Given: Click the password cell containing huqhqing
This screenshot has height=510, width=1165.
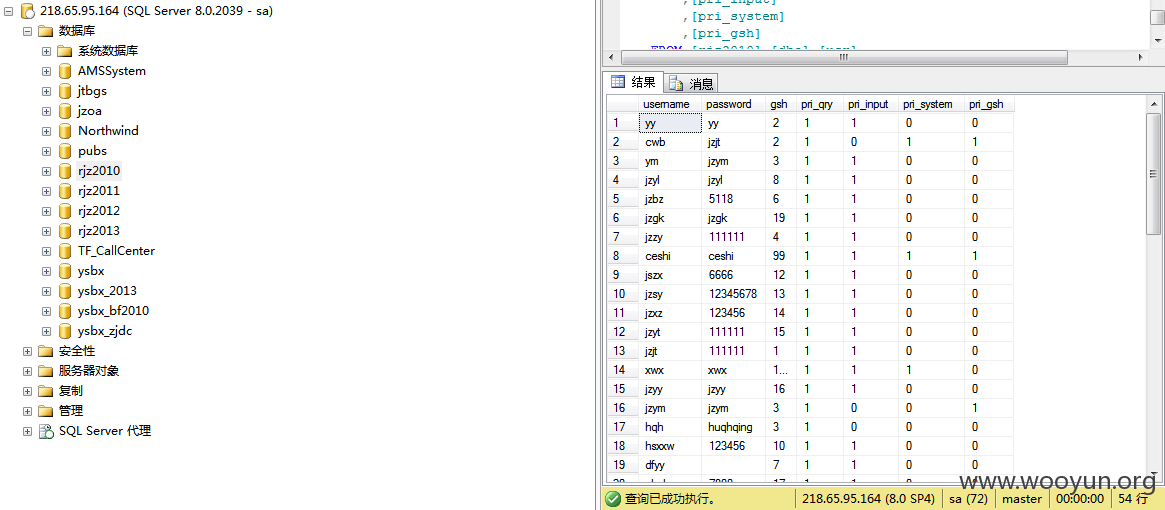Looking at the screenshot, I should tap(733, 427).
